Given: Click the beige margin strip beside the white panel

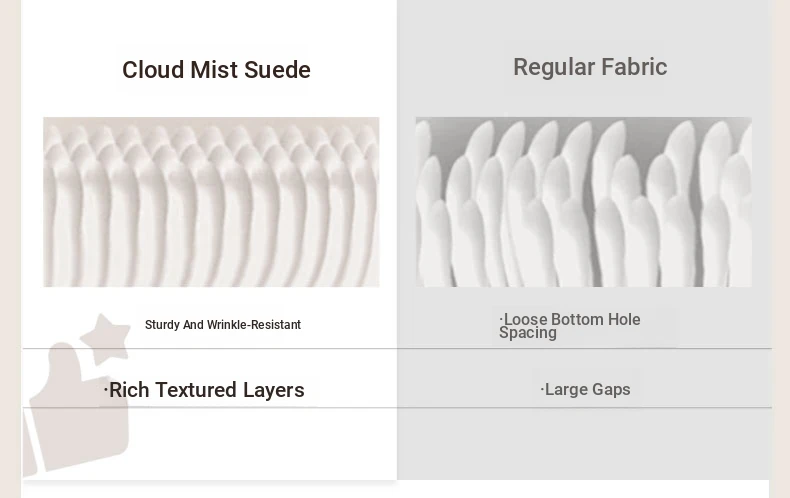Looking at the screenshot, I should click(x=10, y=249).
